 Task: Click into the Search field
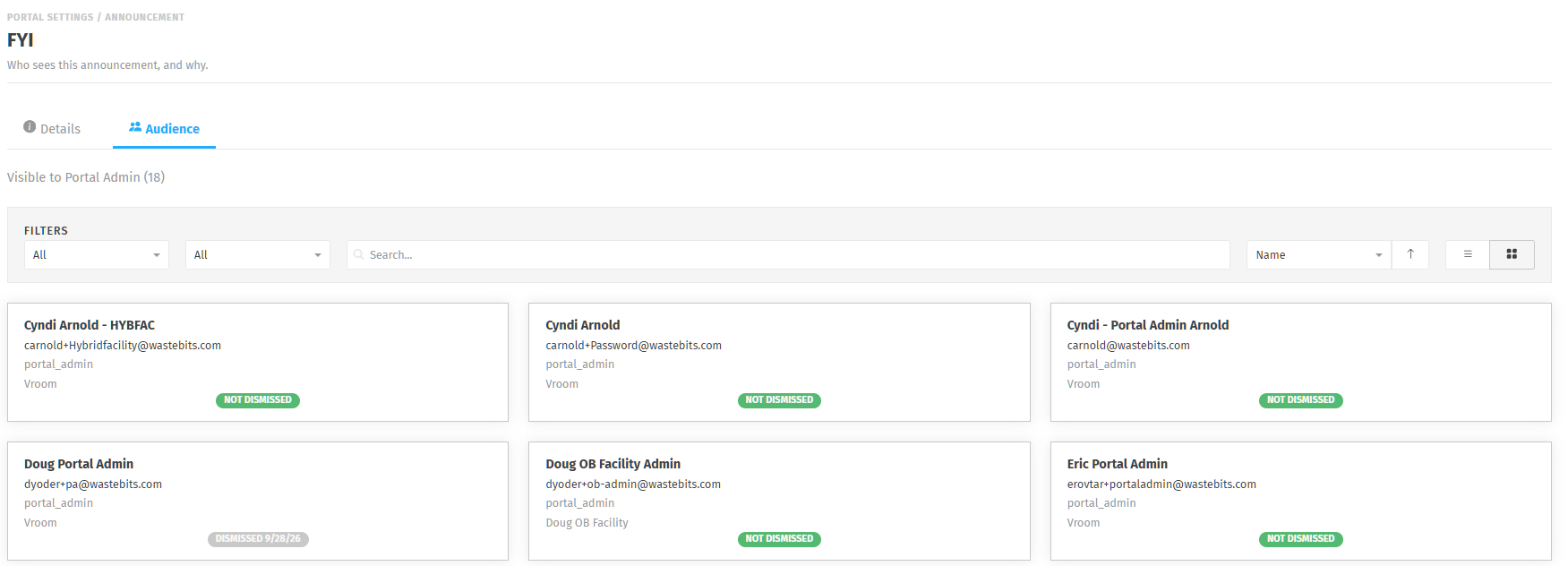(788, 255)
